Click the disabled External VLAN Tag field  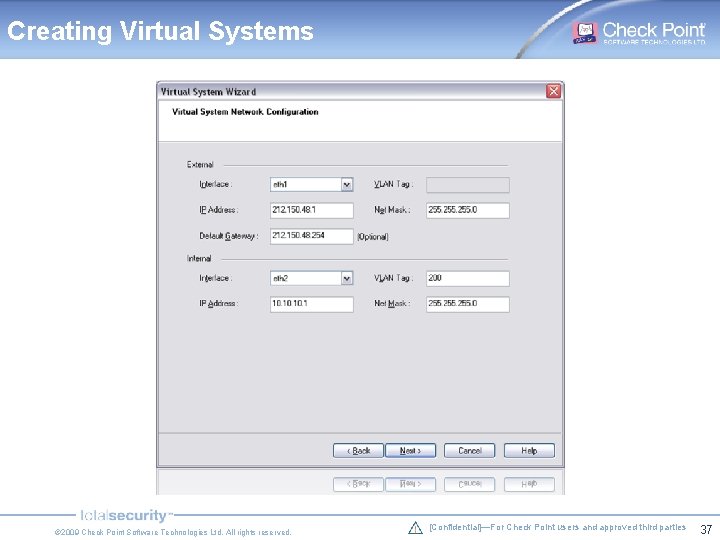pos(467,185)
